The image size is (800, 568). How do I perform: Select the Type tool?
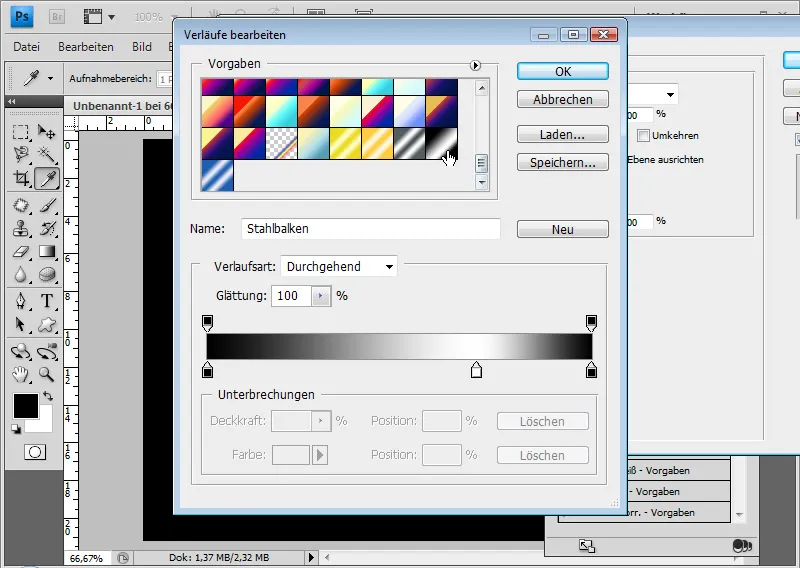[x=46, y=301]
